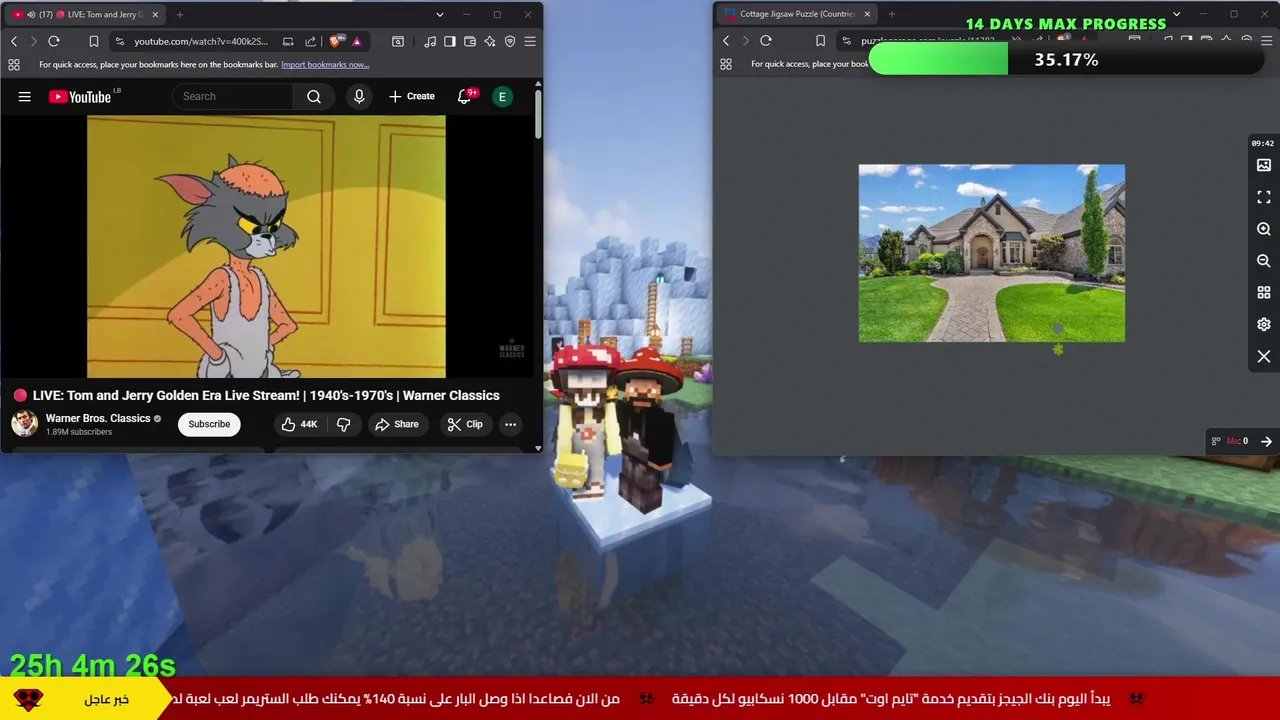
Task: Open new tab in puzzle window
Action: 892,14
